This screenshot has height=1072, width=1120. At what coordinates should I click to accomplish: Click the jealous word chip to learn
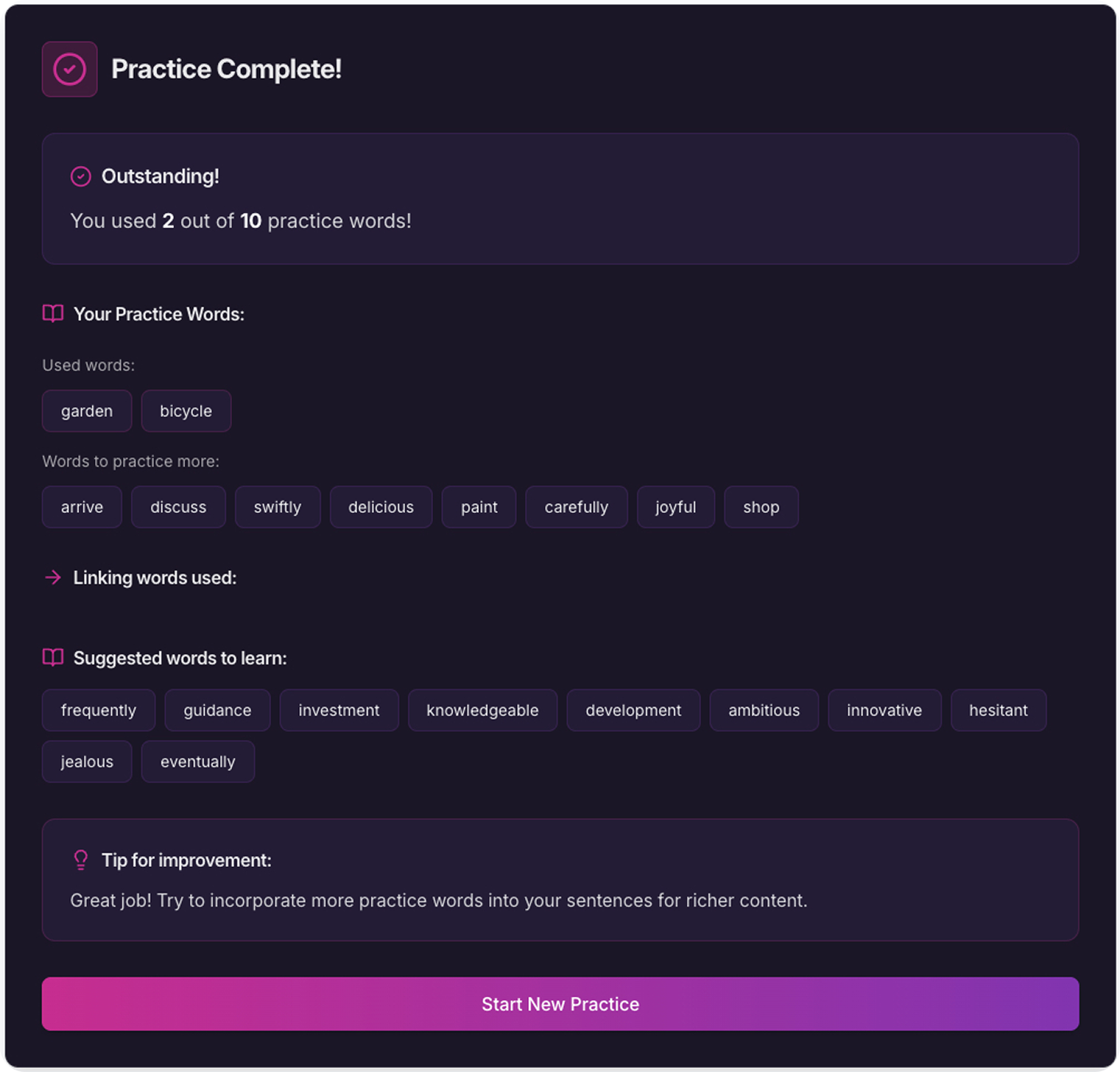tap(86, 761)
